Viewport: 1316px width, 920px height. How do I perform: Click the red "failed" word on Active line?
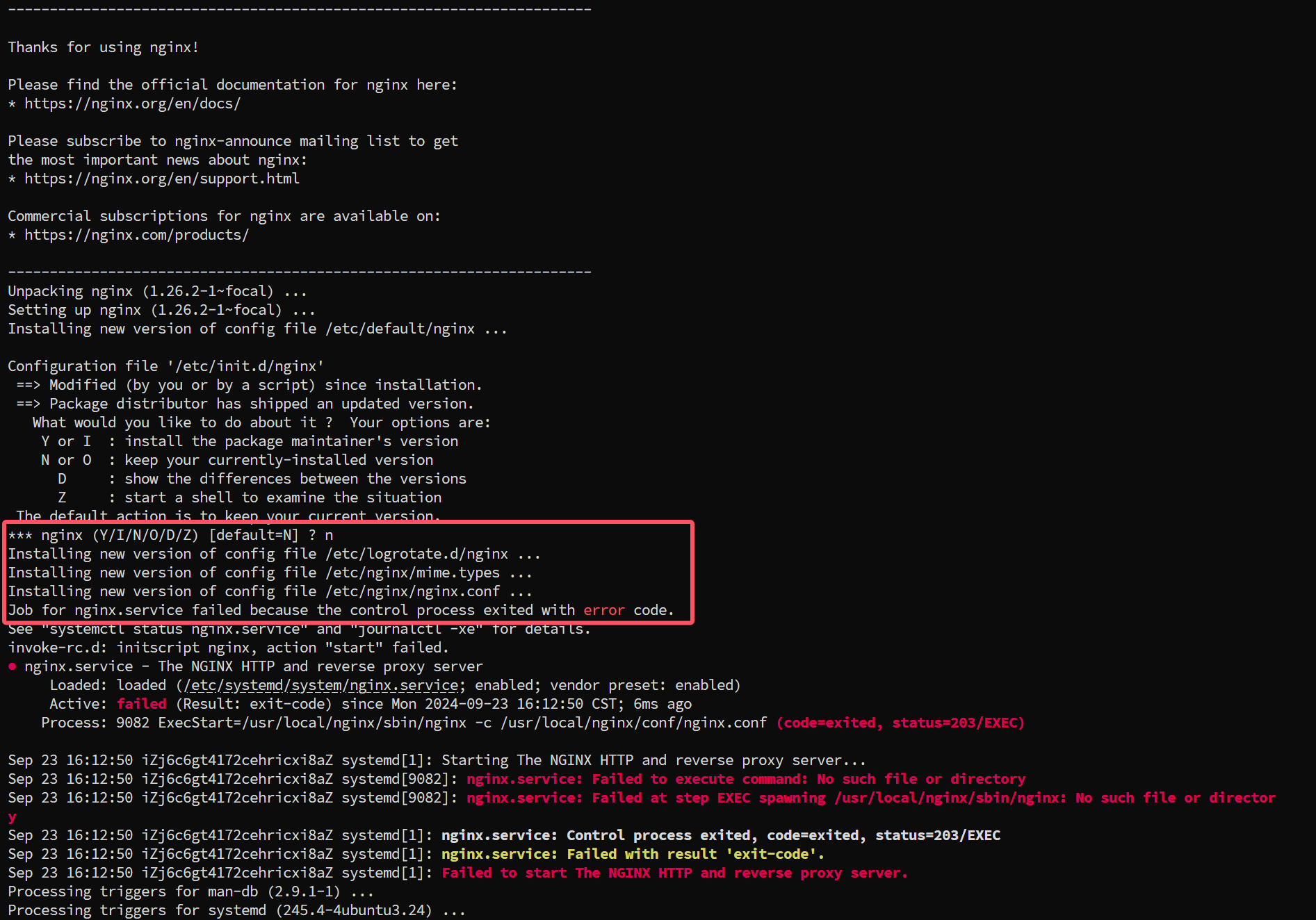pos(142,704)
